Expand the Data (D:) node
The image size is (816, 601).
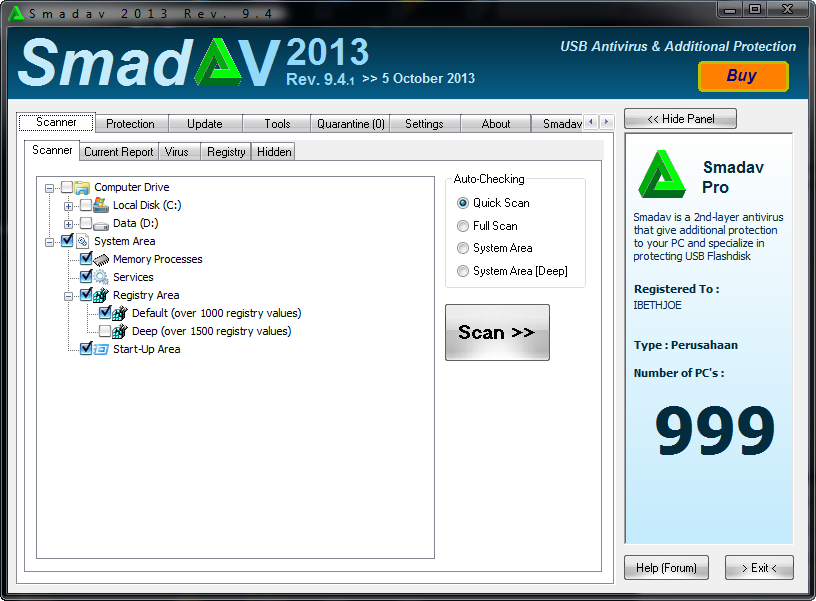(68, 224)
